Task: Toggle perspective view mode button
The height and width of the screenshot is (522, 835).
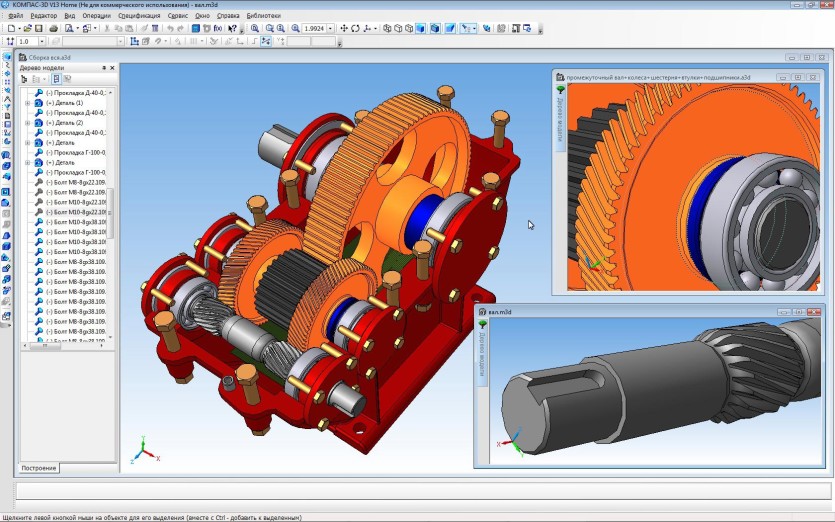Action: (x=450, y=28)
